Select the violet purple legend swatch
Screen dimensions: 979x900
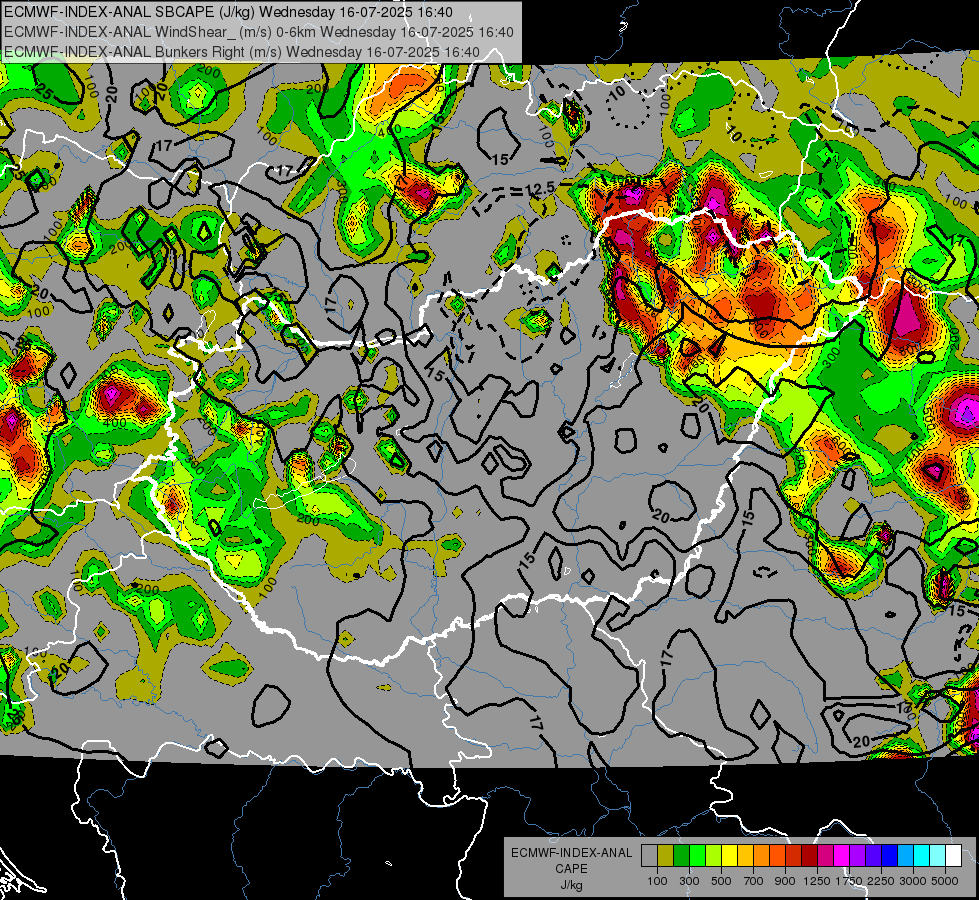(858, 856)
